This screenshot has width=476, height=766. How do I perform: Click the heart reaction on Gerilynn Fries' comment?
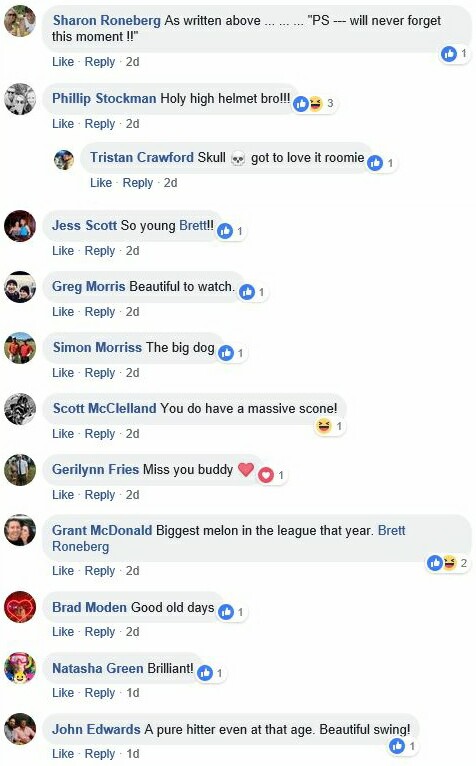265,475
